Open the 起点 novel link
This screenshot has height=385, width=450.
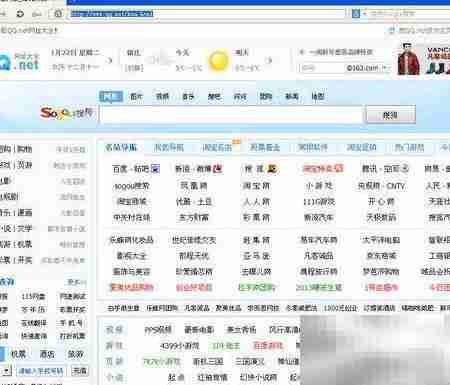[176, 377]
